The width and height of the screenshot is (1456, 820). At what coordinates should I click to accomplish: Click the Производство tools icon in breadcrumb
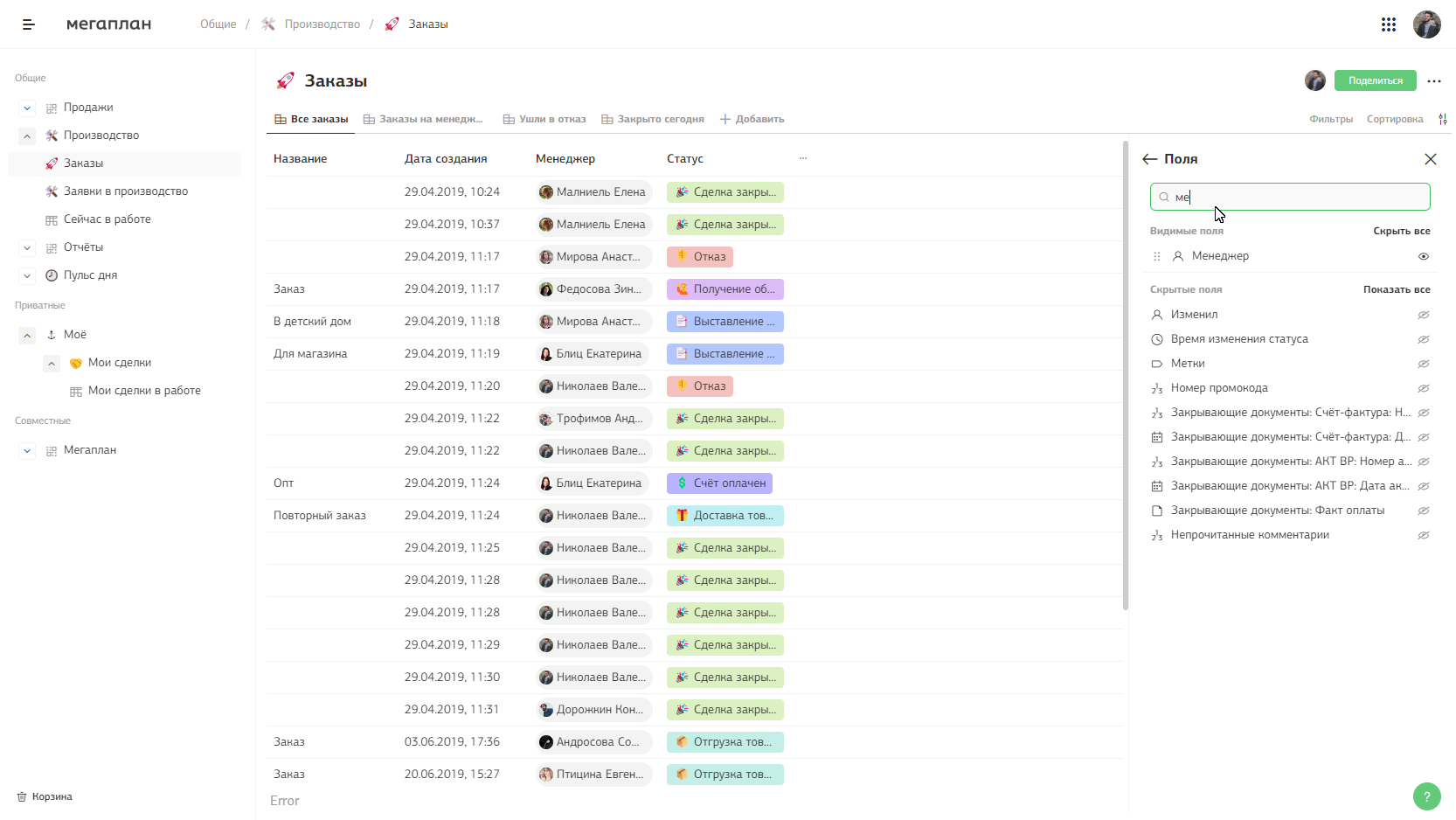[x=268, y=24]
